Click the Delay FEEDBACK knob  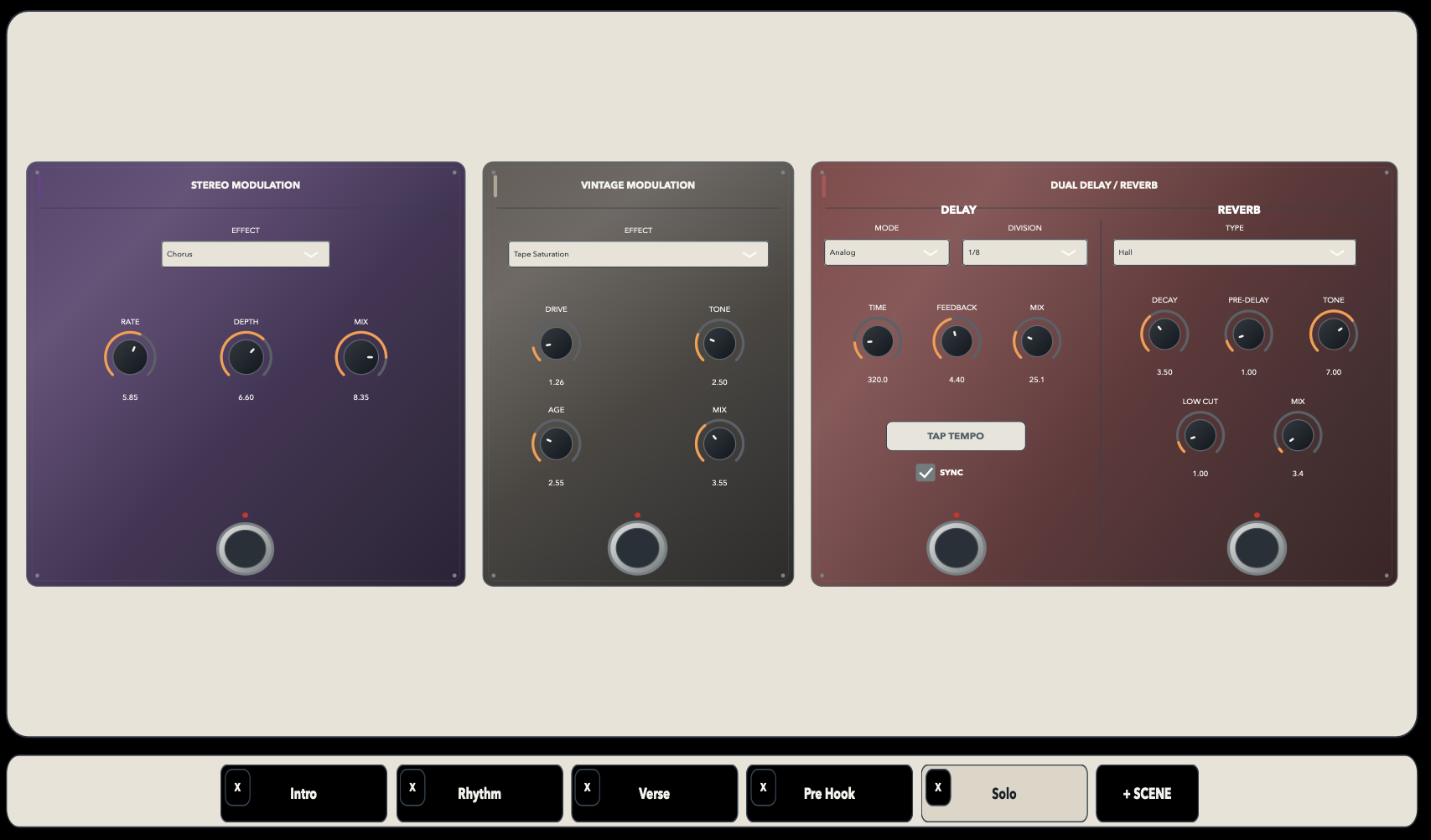coord(957,341)
